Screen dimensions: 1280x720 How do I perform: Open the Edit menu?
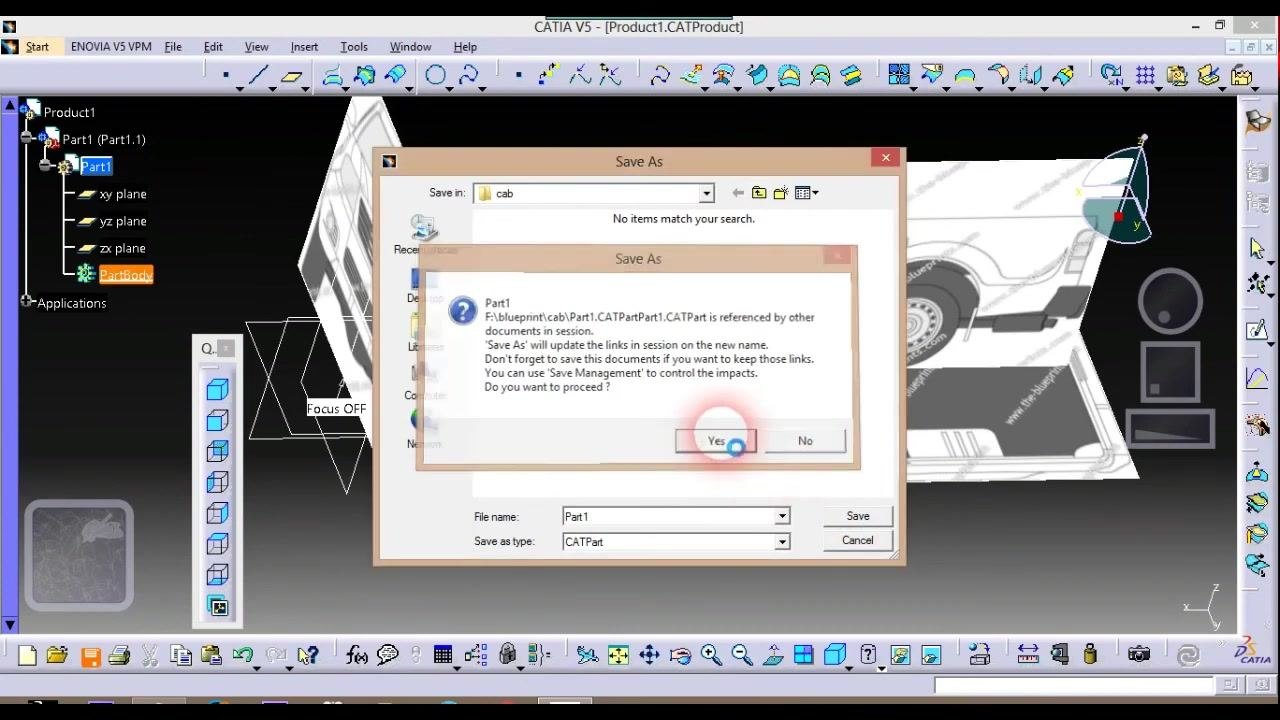[x=213, y=47]
